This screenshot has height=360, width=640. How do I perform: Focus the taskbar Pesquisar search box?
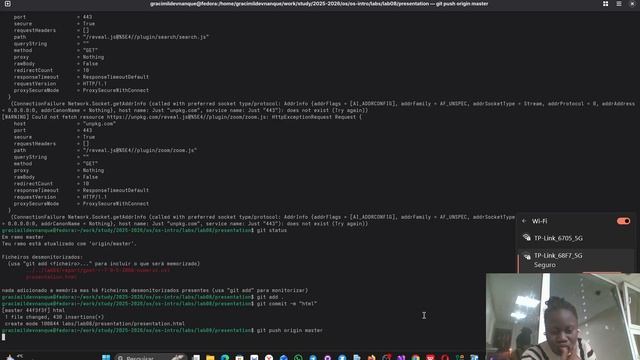[x=150, y=357]
